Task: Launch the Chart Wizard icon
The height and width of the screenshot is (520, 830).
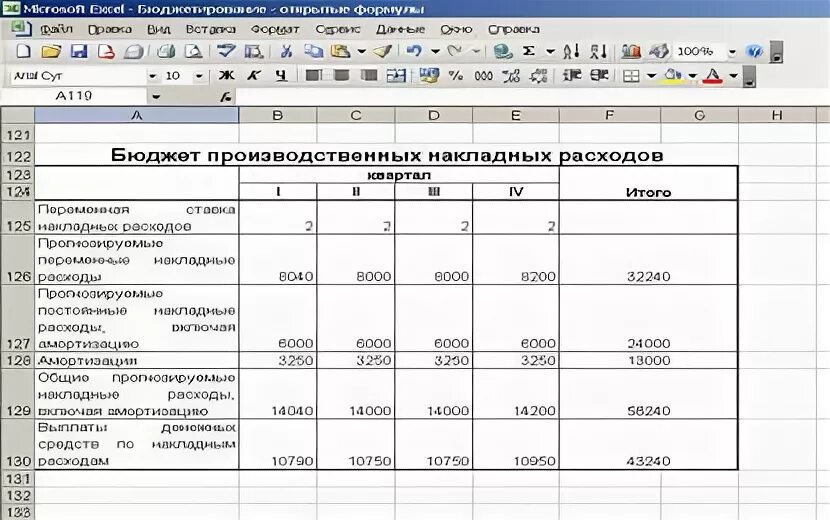Action: [631, 51]
